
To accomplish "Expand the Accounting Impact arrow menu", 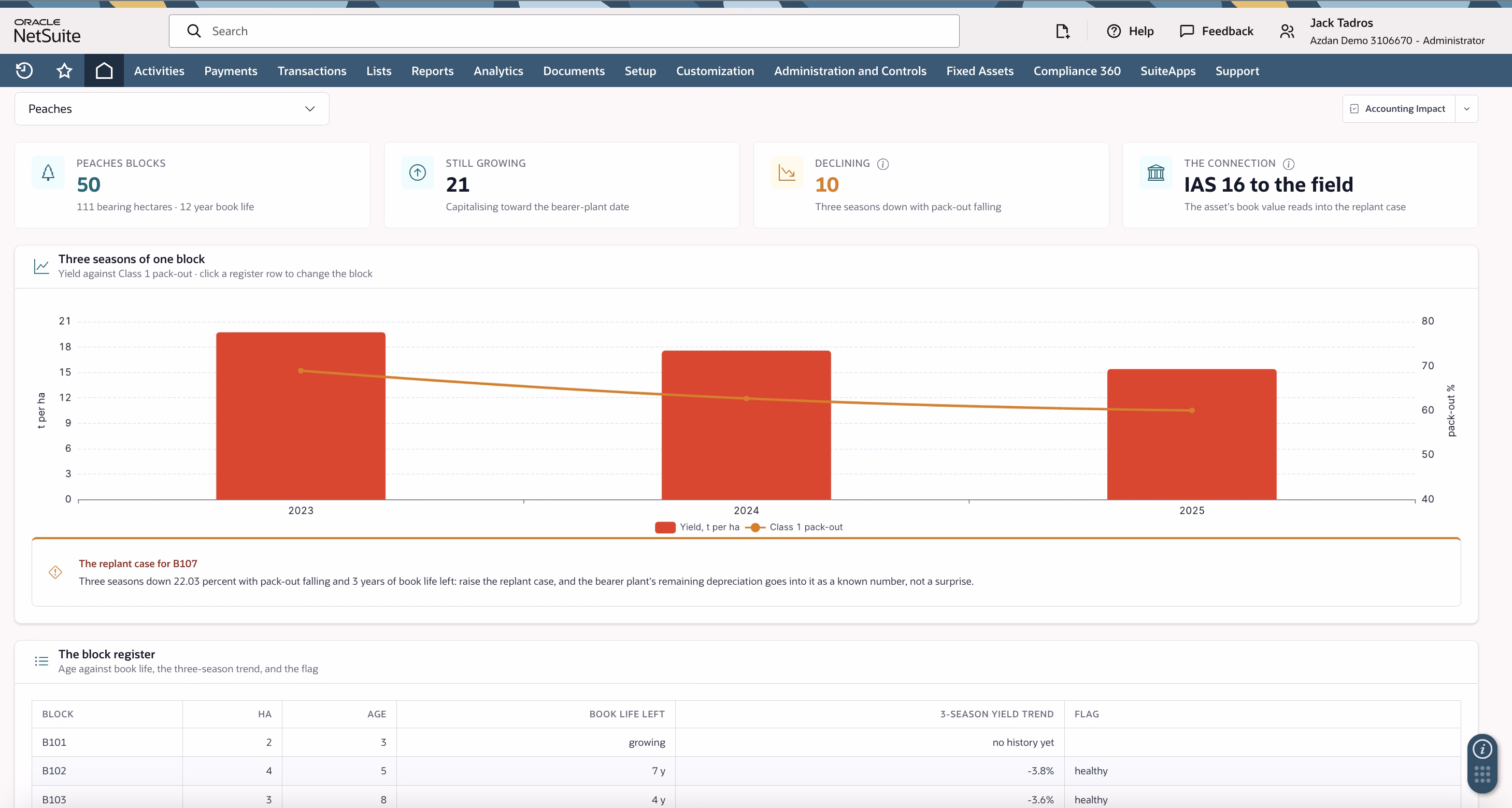I will coord(1466,109).
